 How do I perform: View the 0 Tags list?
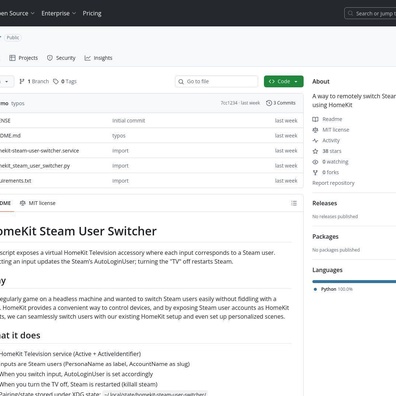[x=65, y=81]
